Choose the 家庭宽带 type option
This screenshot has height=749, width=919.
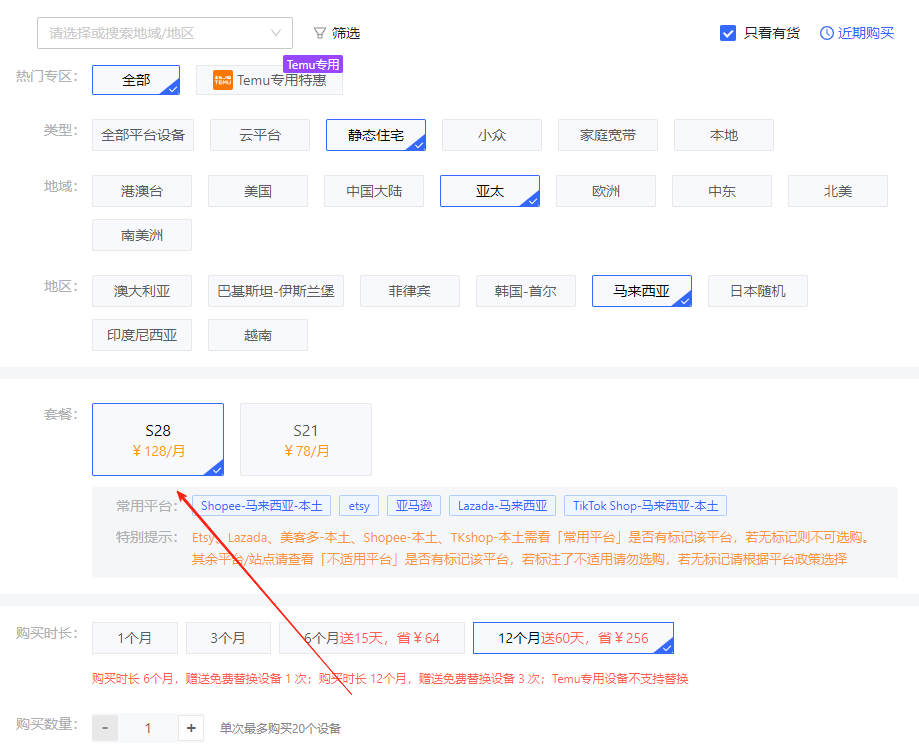608,135
